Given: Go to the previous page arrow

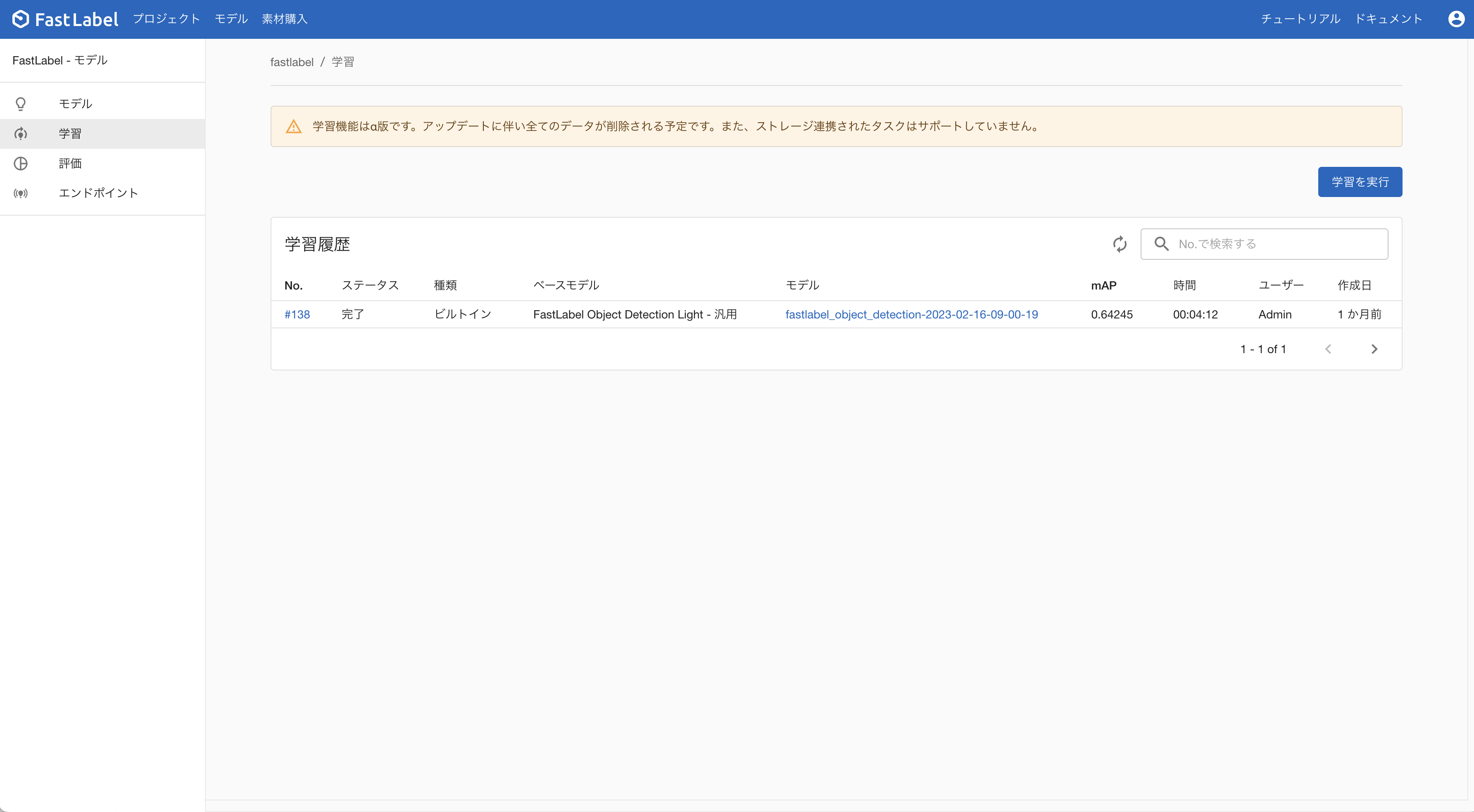Looking at the screenshot, I should (1328, 349).
